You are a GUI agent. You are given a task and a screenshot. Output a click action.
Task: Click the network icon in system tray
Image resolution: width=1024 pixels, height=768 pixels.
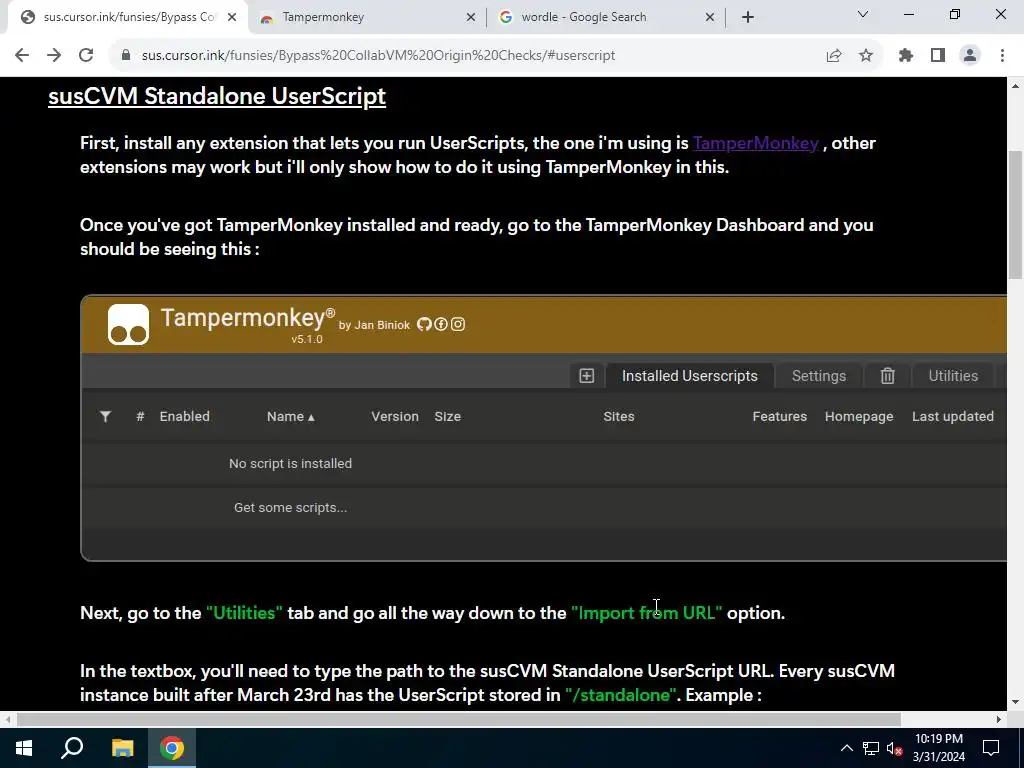click(871, 748)
